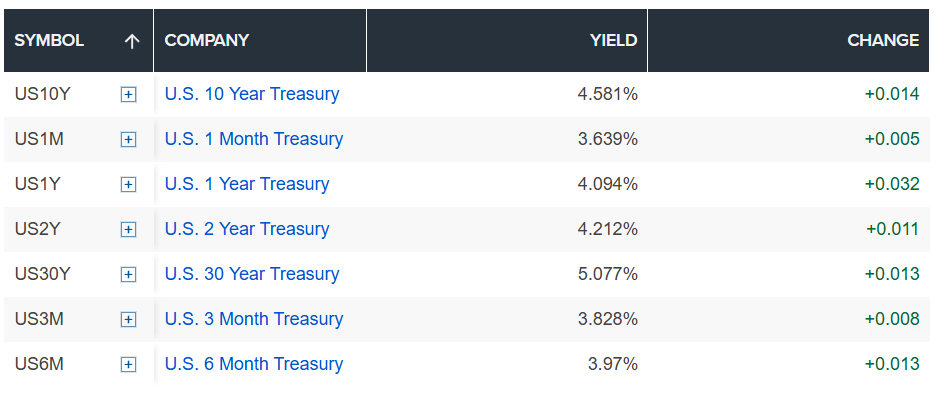
Task: Open U.S. 3 Month Treasury link
Action: (x=254, y=319)
